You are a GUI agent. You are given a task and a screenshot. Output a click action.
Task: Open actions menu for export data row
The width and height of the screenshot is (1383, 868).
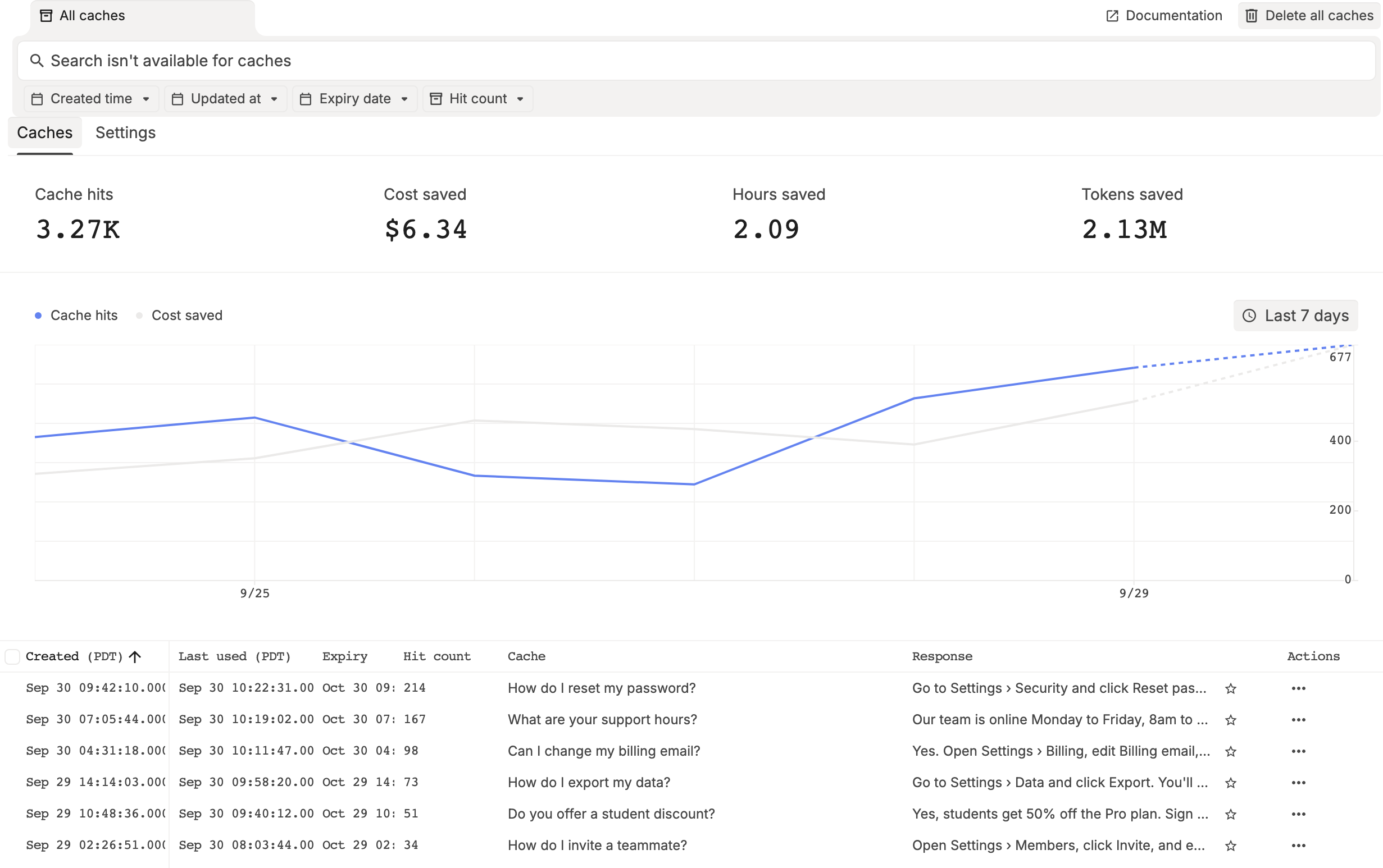tap(1299, 783)
